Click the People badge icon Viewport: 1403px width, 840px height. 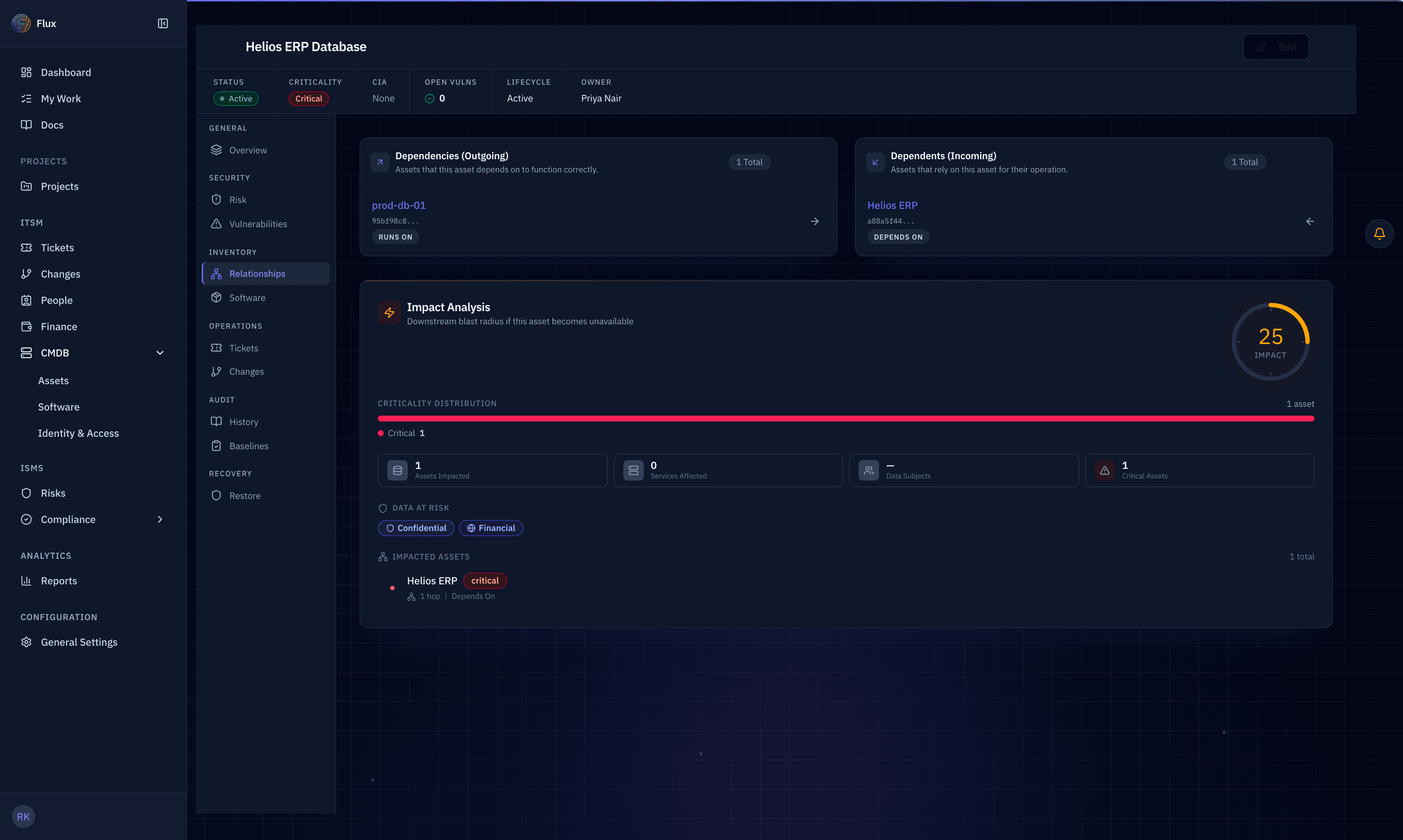[26, 300]
